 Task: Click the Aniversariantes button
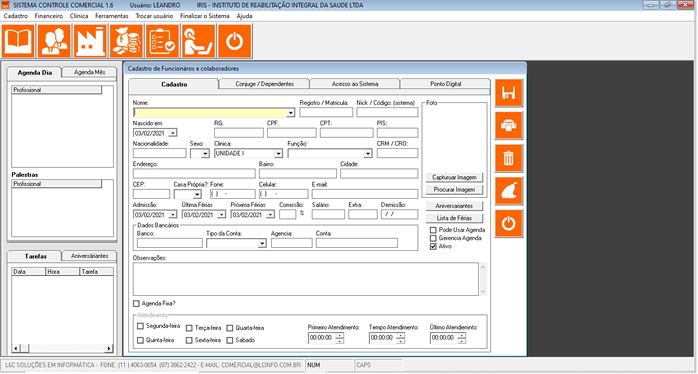pos(454,206)
